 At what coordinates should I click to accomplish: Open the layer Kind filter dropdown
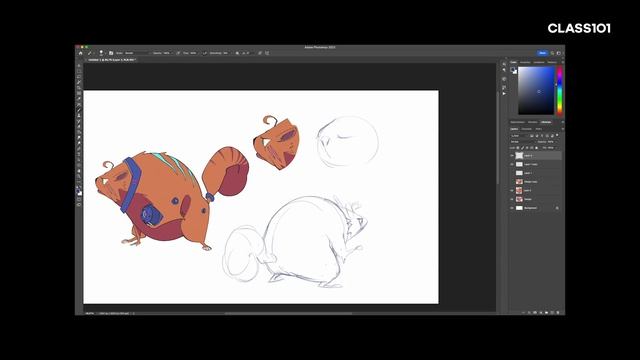coord(520,136)
